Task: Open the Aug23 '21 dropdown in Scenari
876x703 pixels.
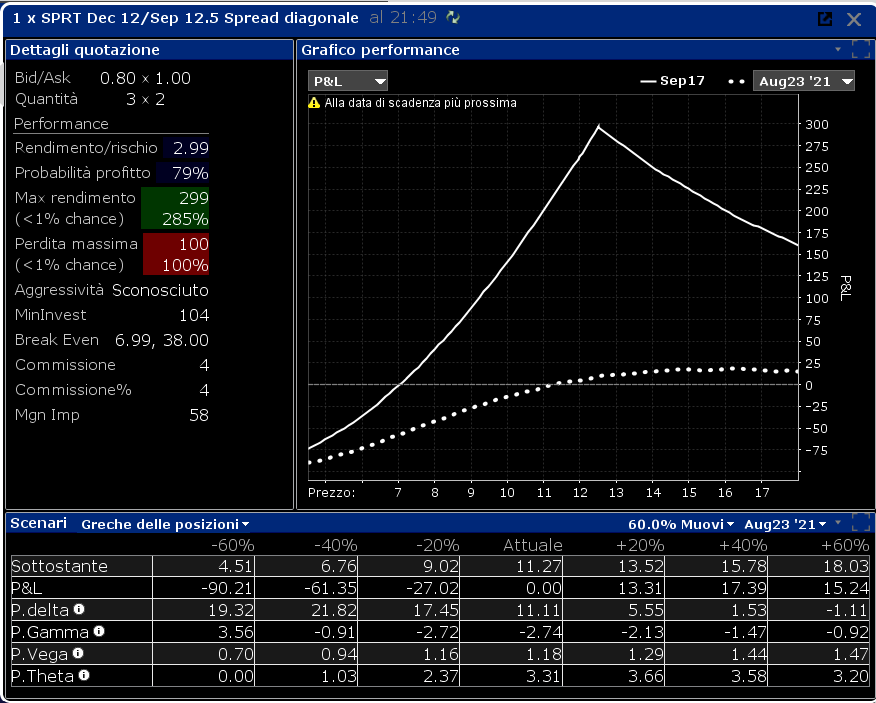Action: (x=785, y=524)
